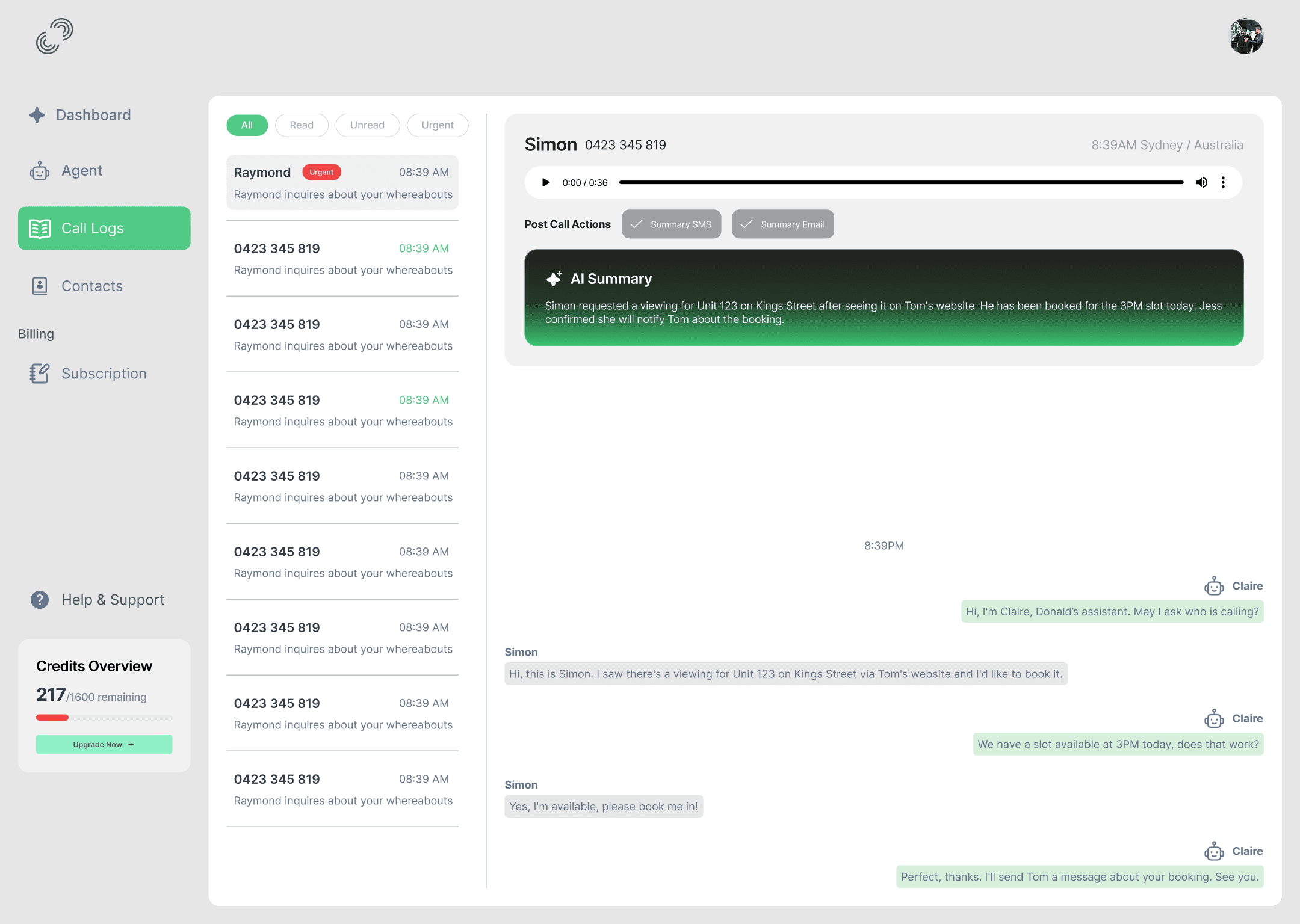
Task: Filter call logs by Urgent
Action: pyautogui.click(x=438, y=125)
